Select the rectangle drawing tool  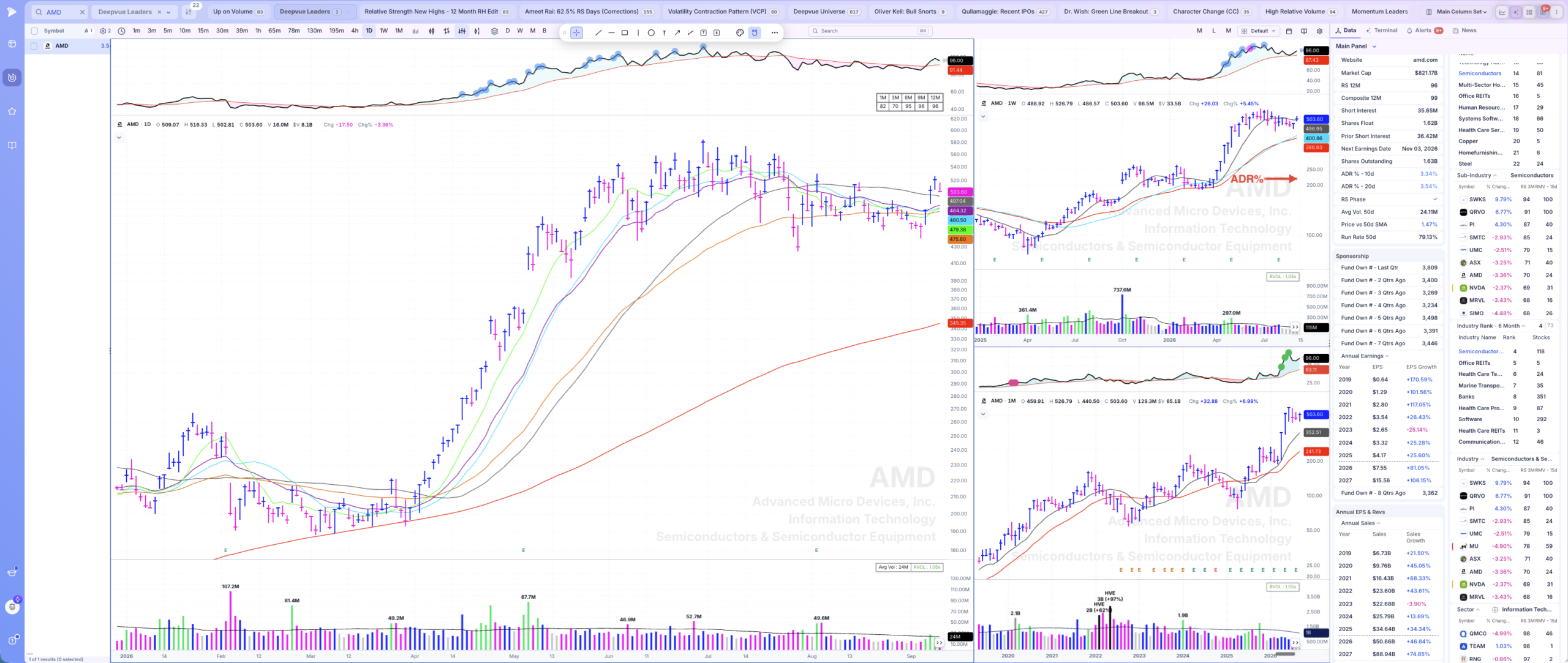pyautogui.click(x=625, y=32)
